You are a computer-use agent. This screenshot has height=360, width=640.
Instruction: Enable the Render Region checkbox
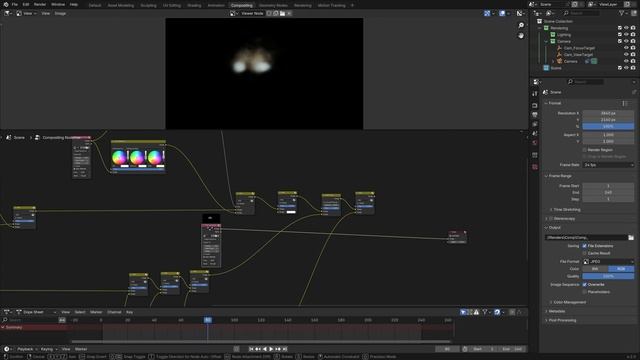pos(584,150)
